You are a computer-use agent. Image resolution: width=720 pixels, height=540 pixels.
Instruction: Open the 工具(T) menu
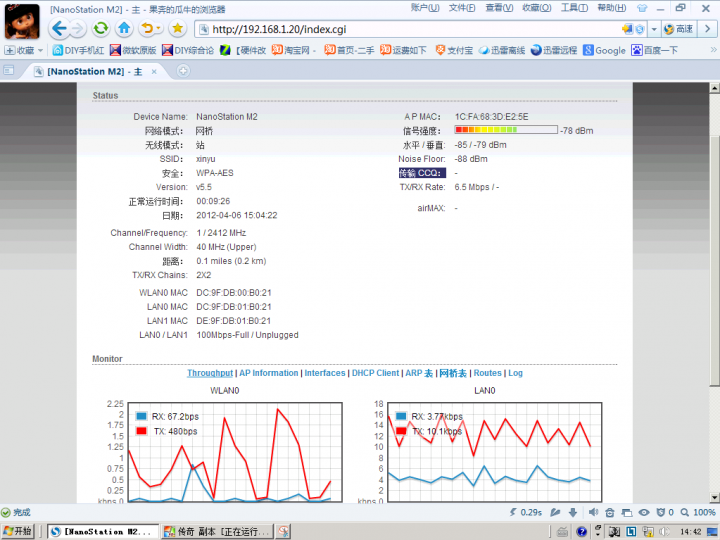(574, 8)
